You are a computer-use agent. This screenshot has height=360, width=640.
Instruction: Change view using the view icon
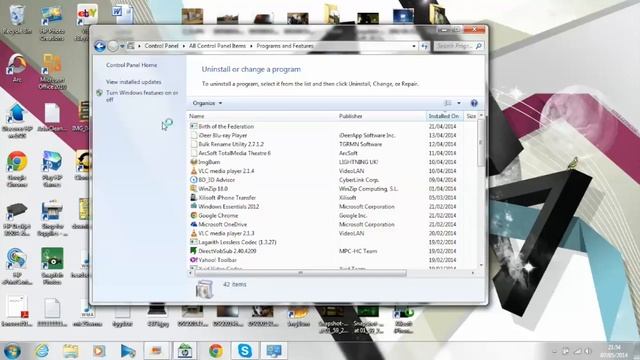(x=448, y=103)
